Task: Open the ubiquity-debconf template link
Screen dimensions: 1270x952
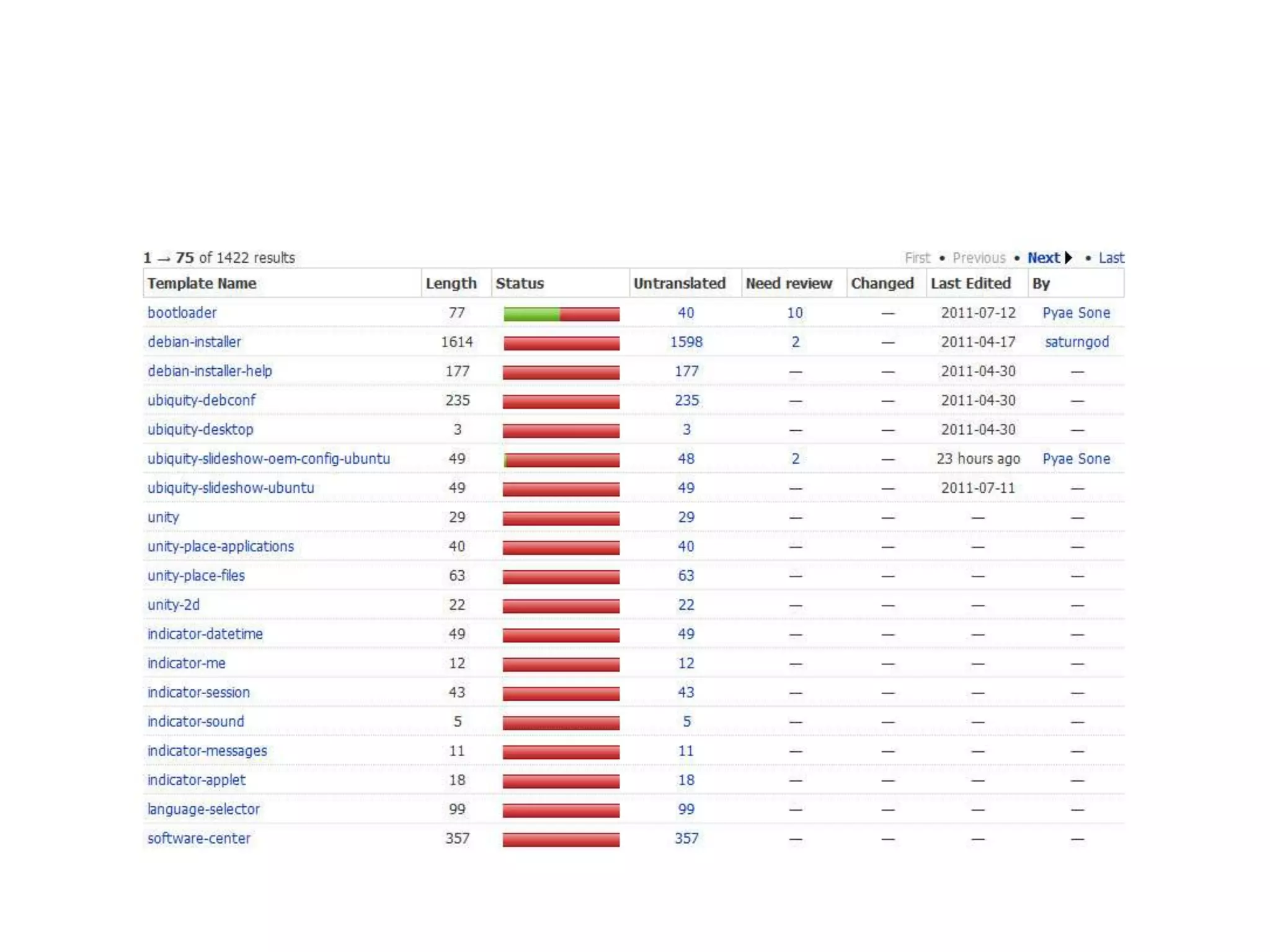Action: (x=201, y=400)
